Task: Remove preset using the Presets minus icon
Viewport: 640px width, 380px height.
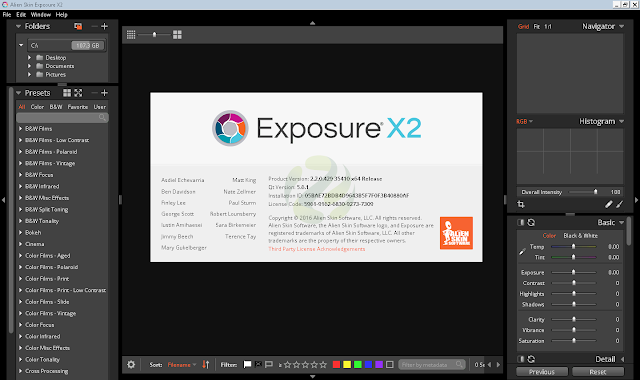Action: [94, 93]
